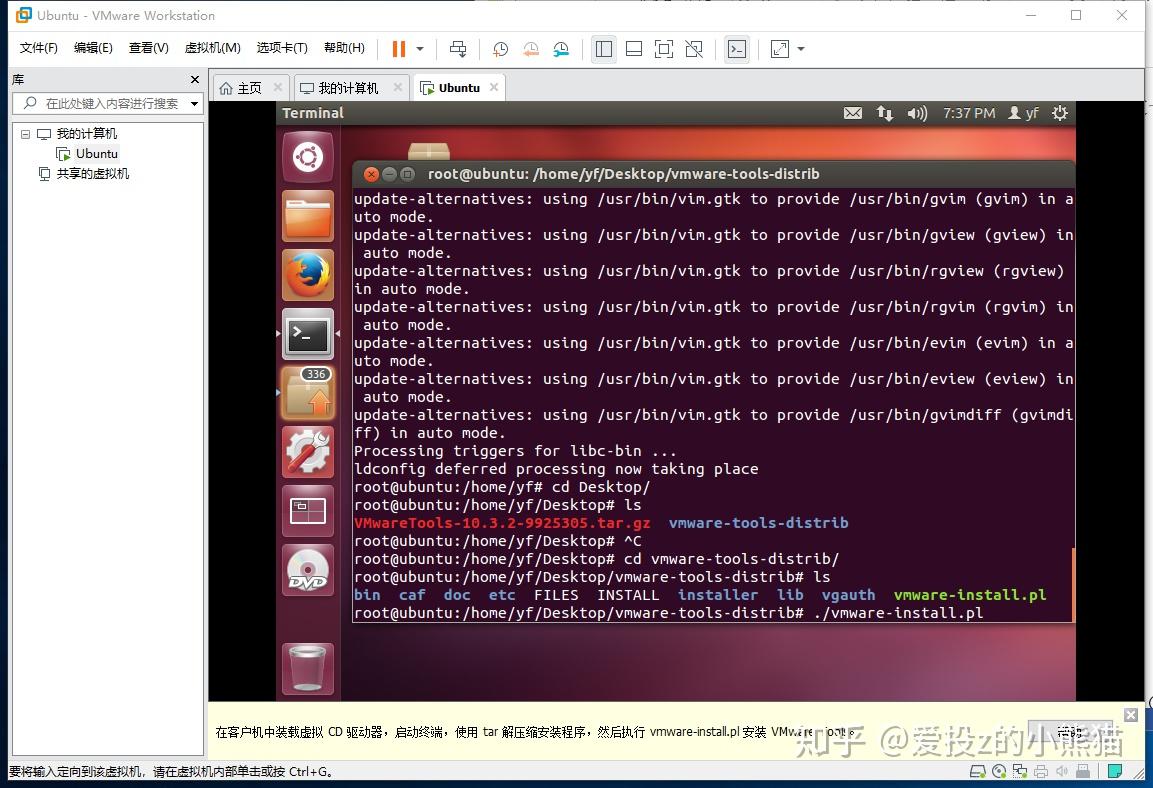Image resolution: width=1153 pixels, height=788 pixels.
Task: Click the printer status bar icon
Action: 1040,771
